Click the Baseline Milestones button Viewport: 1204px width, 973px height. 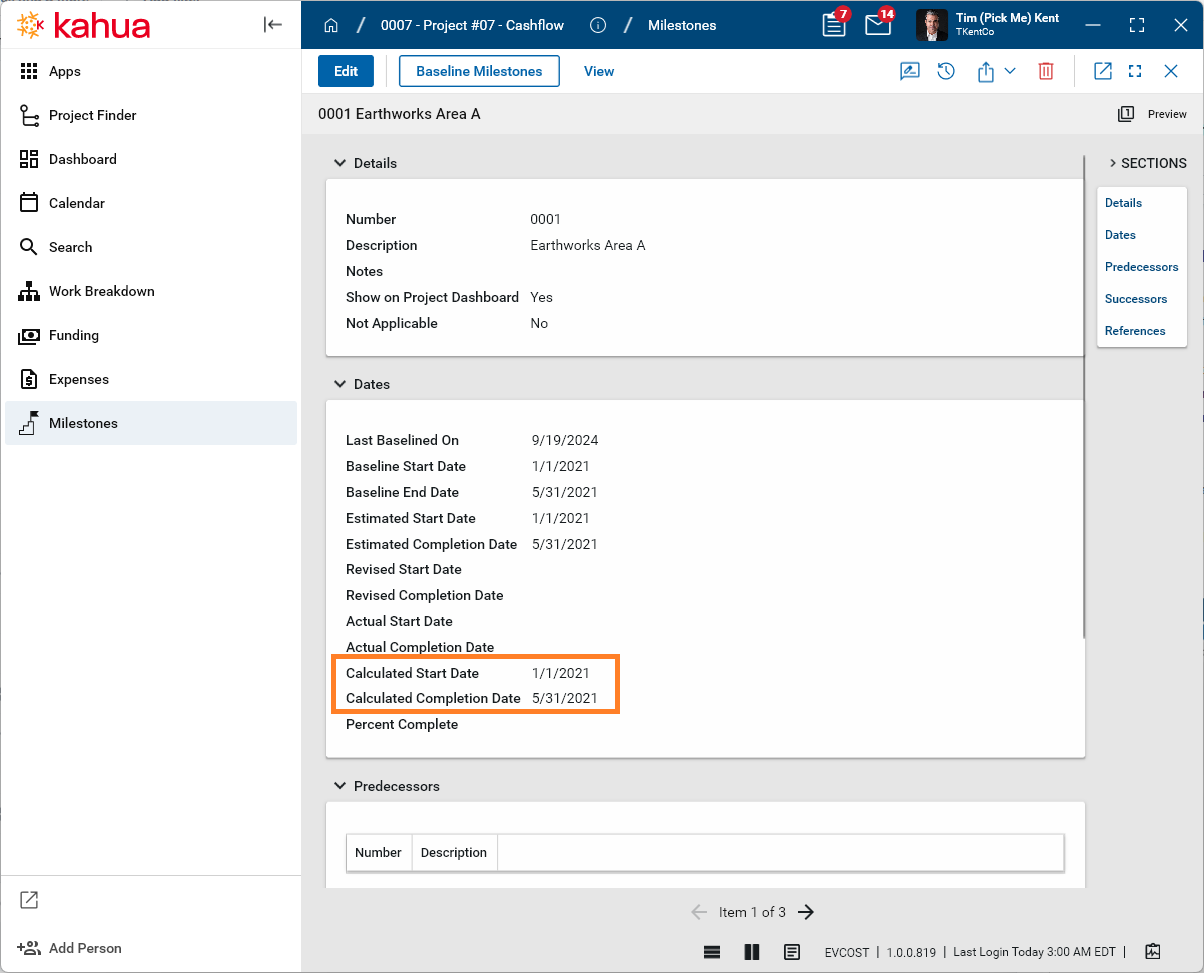pyautogui.click(x=479, y=71)
